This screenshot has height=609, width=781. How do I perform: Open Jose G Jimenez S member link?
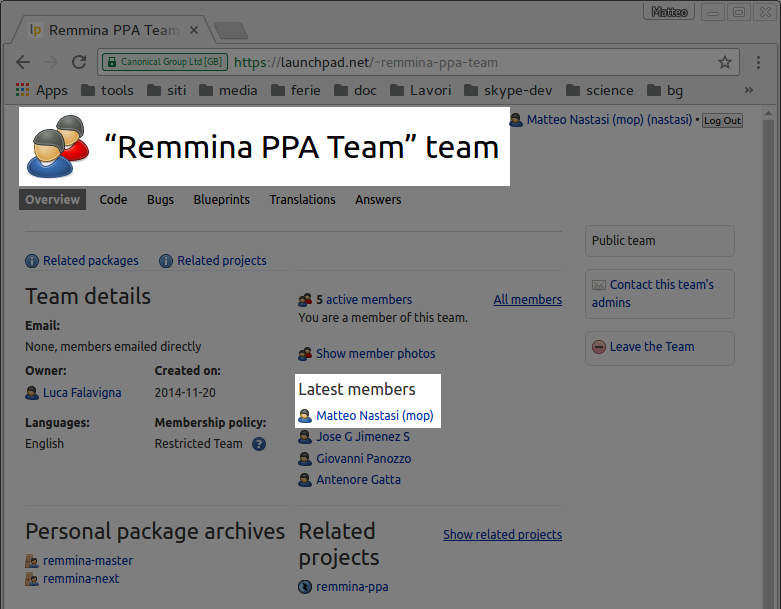click(363, 437)
